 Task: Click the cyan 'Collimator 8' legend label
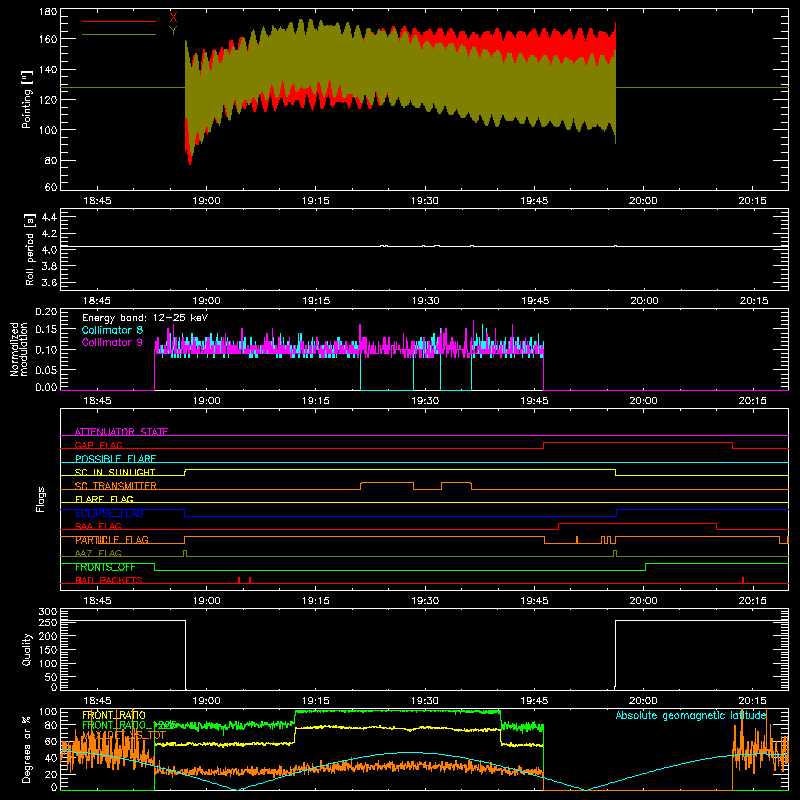point(112,330)
